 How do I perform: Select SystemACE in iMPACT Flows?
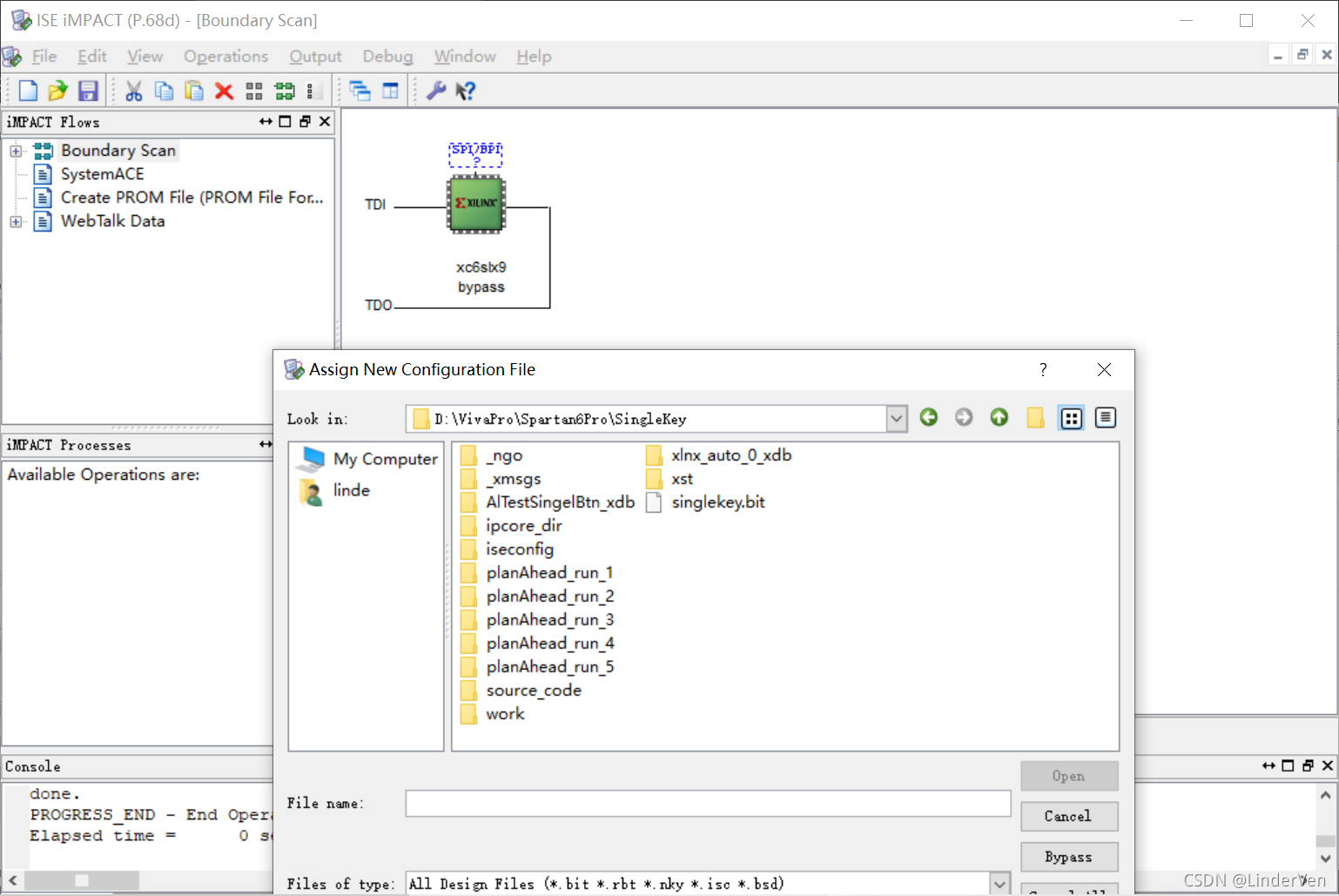point(102,174)
